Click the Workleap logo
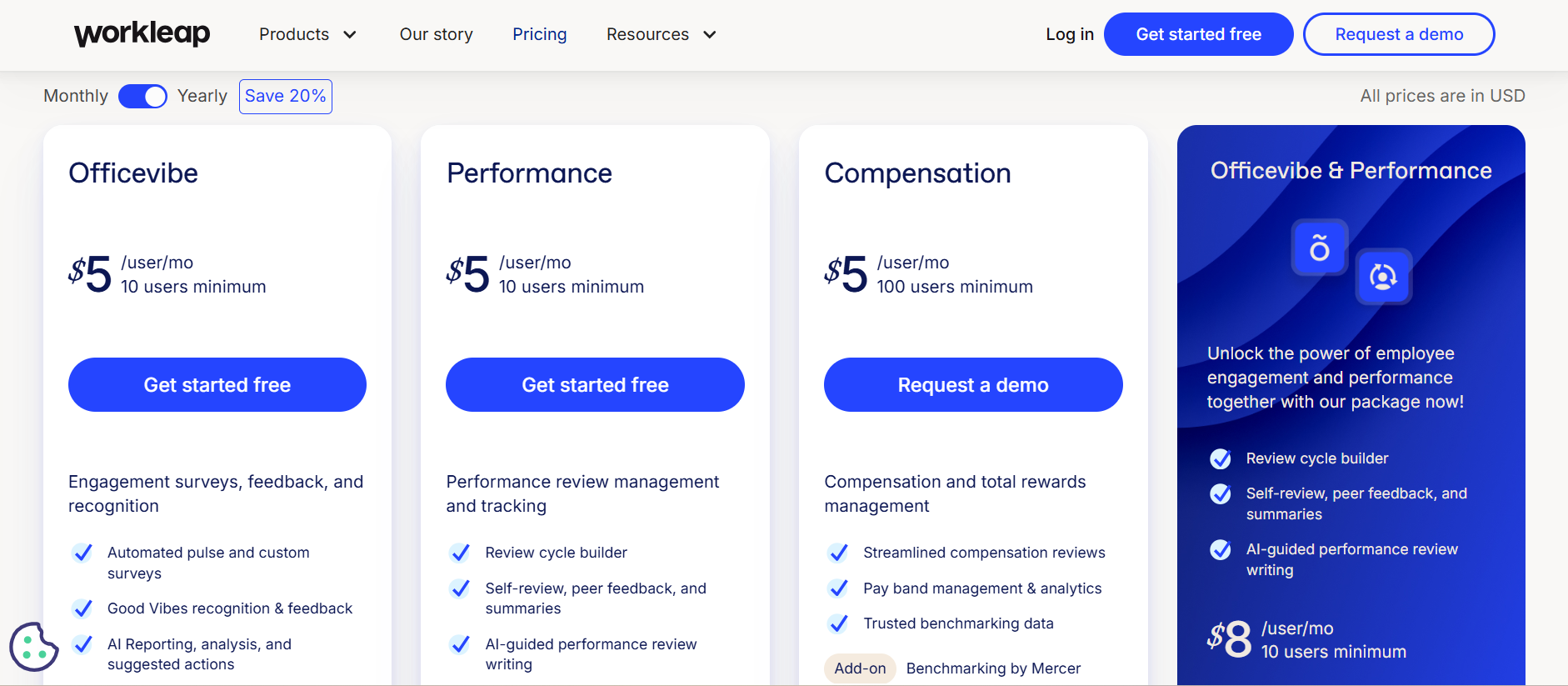The height and width of the screenshot is (686, 1568). point(142,34)
